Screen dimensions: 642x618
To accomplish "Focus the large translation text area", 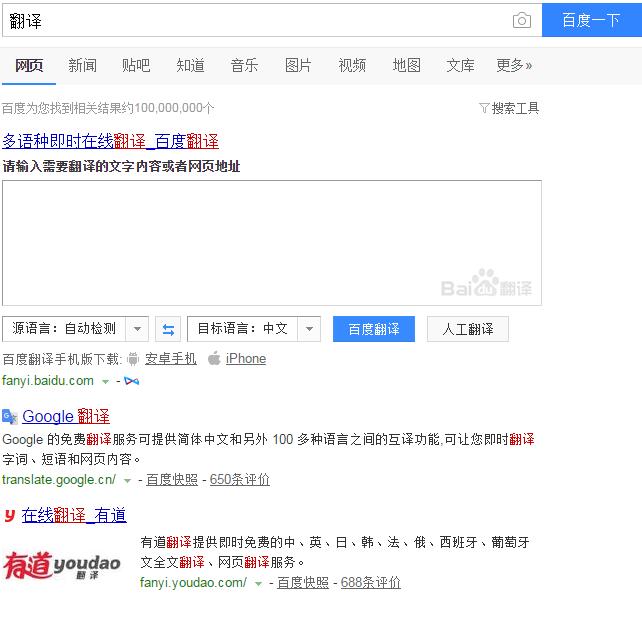I will [272, 243].
